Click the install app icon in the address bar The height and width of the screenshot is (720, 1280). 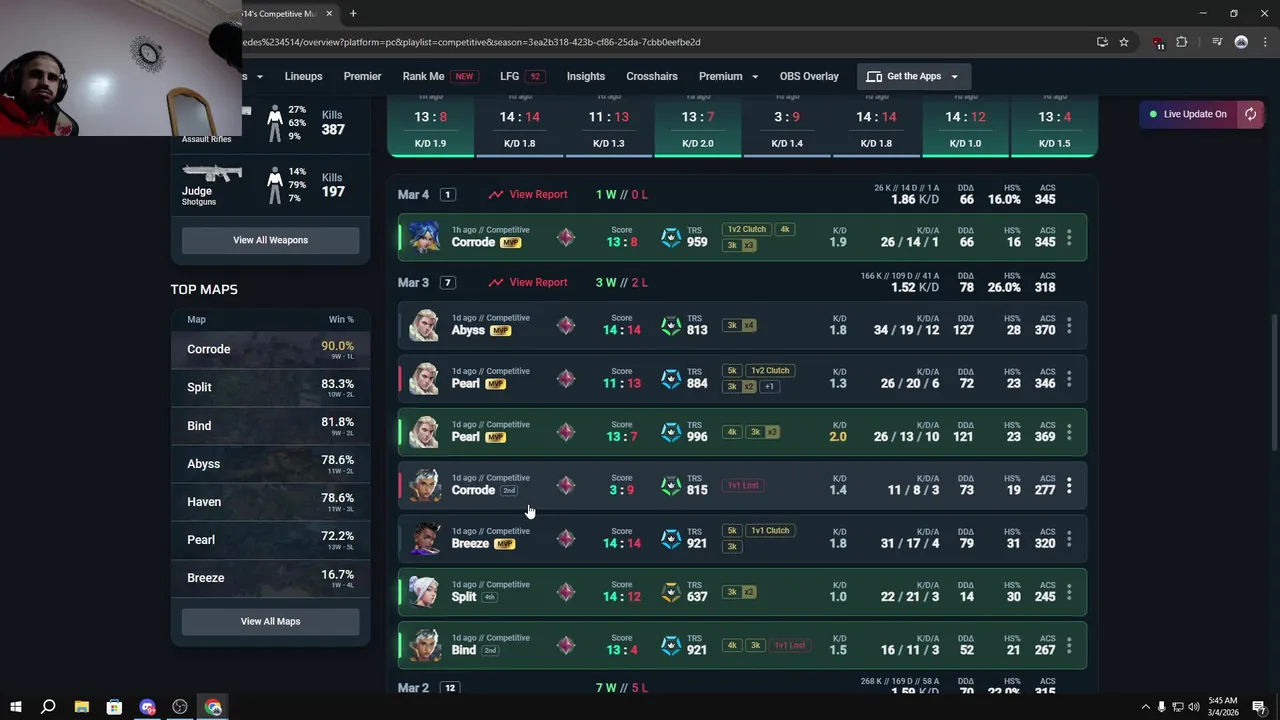tap(1102, 42)
